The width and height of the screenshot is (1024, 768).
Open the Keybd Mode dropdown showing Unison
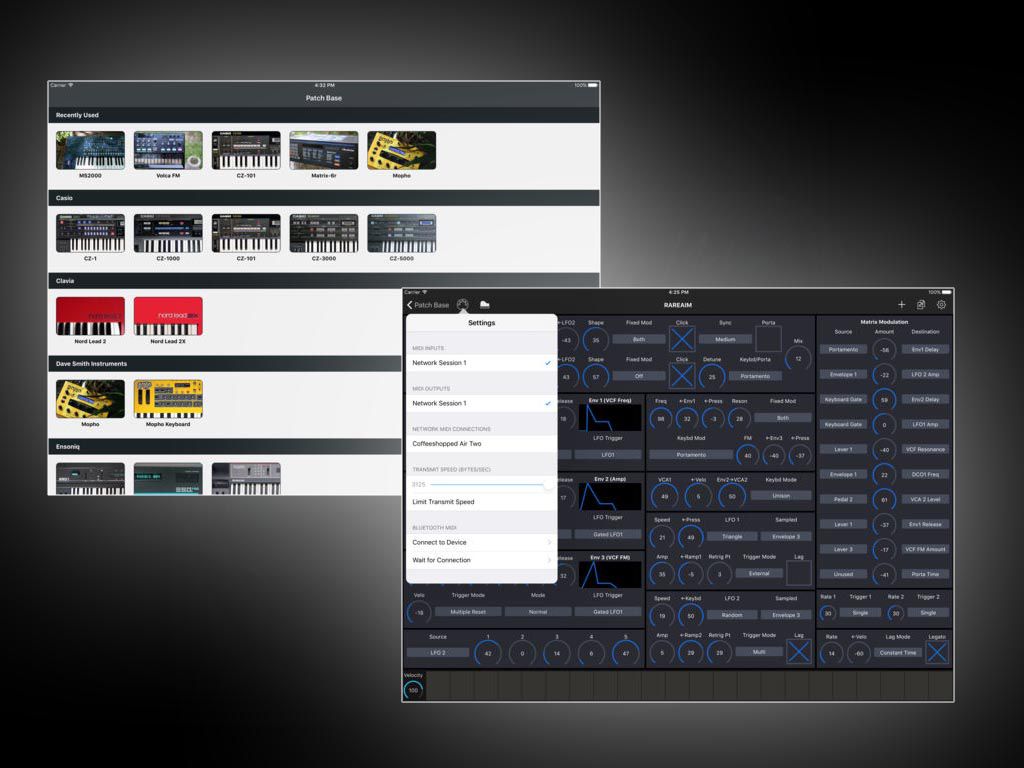point(781,496)
